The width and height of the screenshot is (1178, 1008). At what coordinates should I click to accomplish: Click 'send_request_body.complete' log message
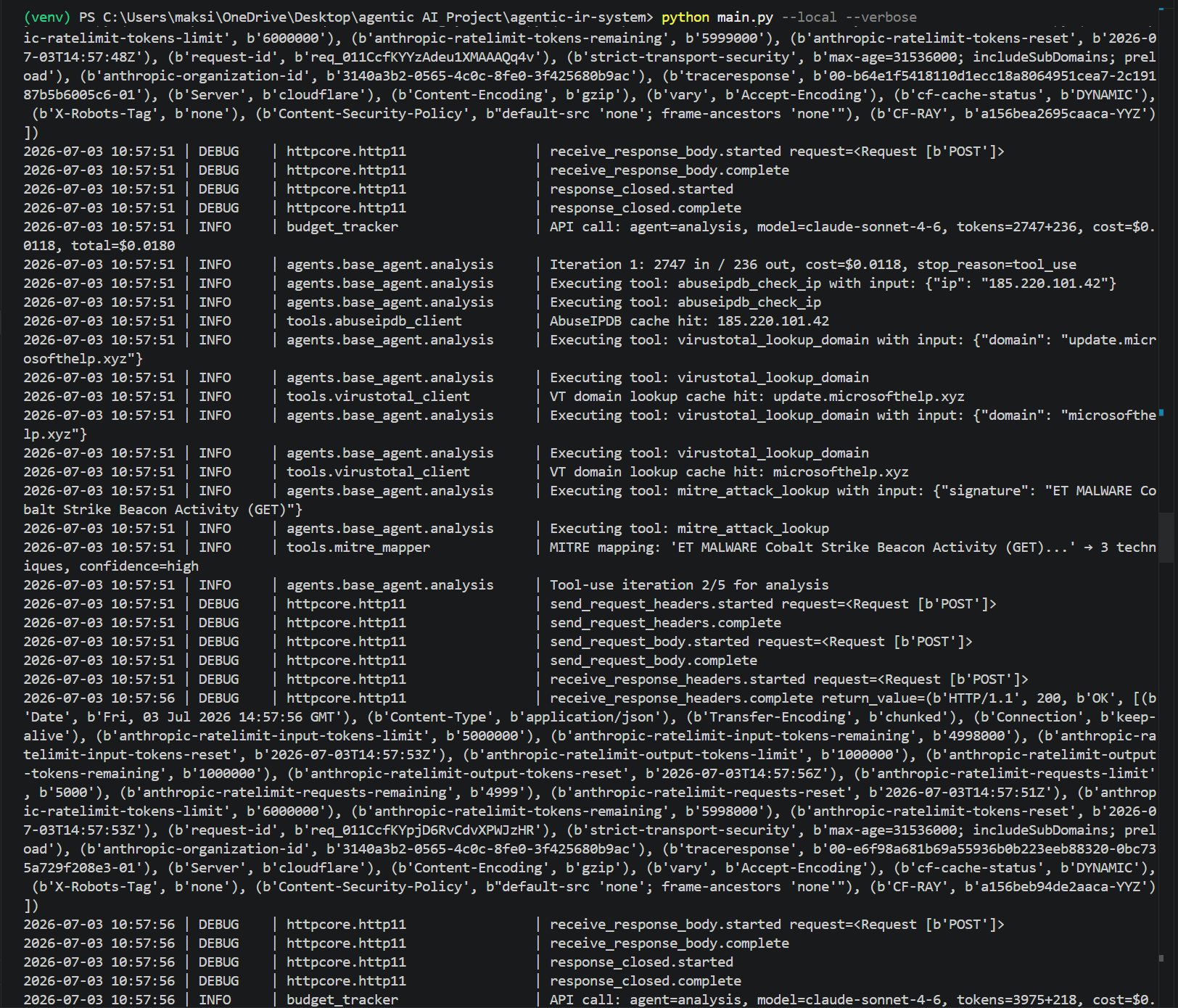654,661
